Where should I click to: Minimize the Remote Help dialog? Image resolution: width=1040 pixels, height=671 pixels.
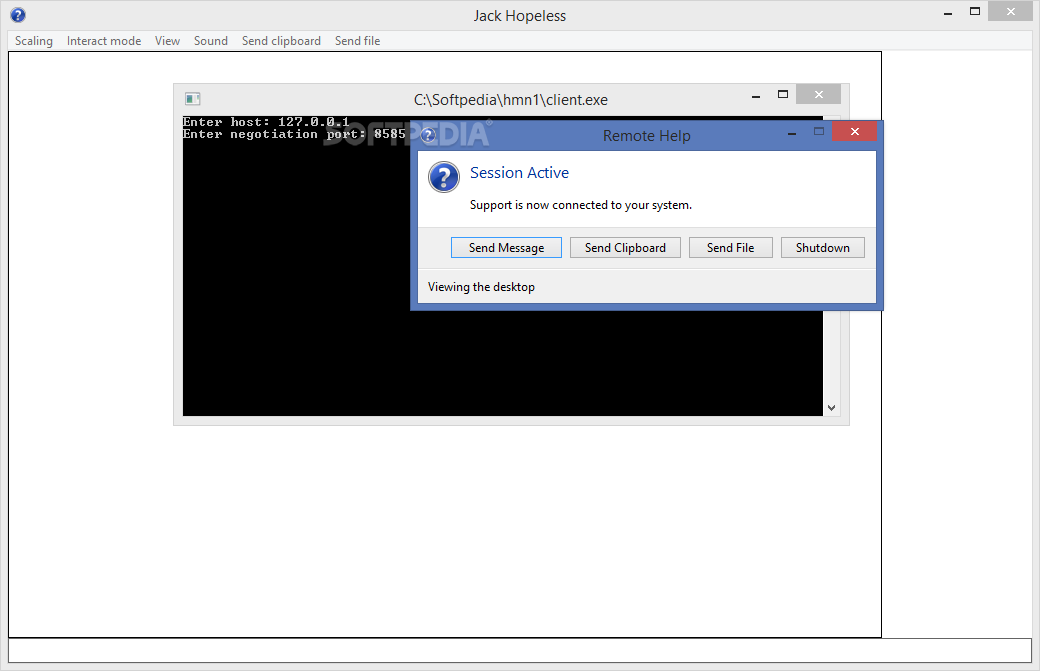click(x=791, y=133)
